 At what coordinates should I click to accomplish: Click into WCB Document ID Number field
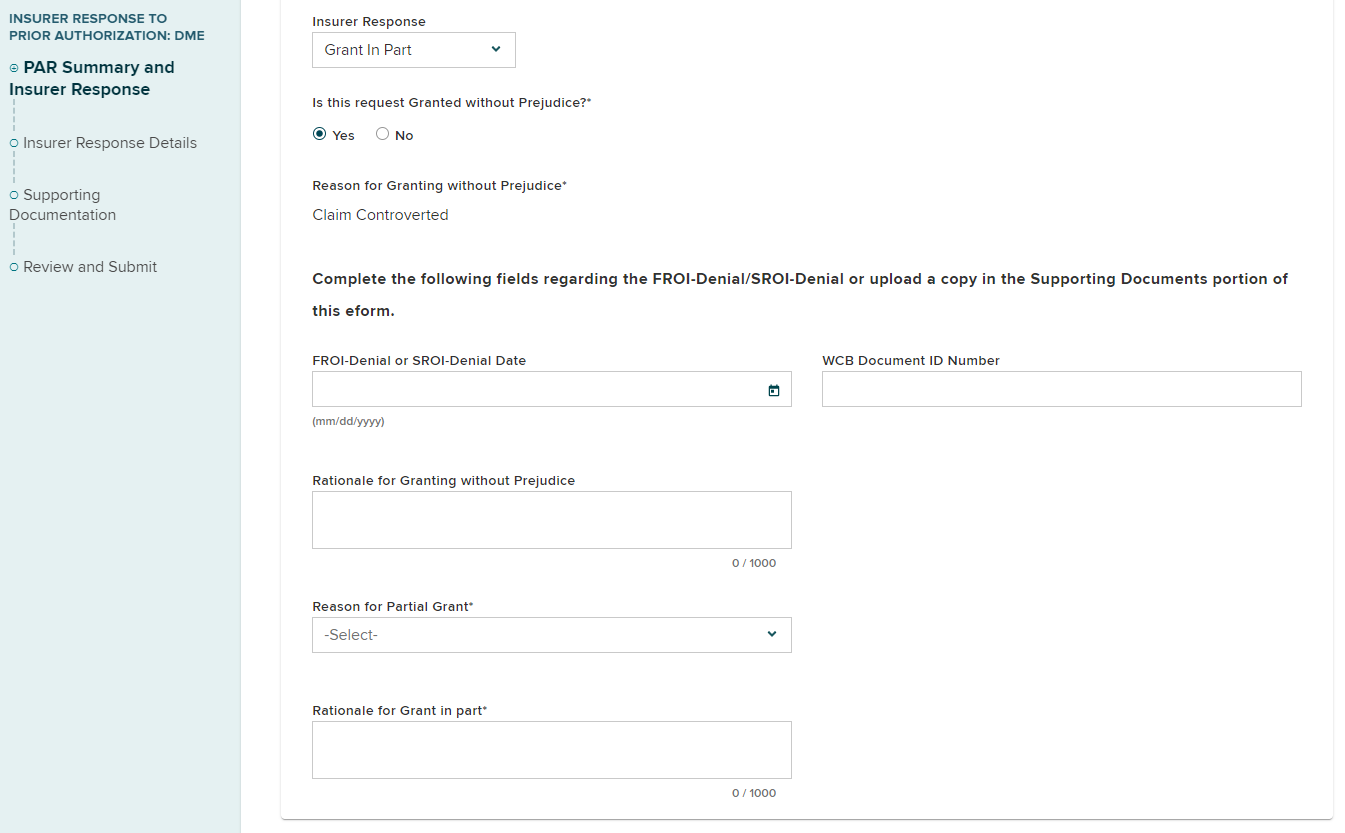click(1061, 389)
